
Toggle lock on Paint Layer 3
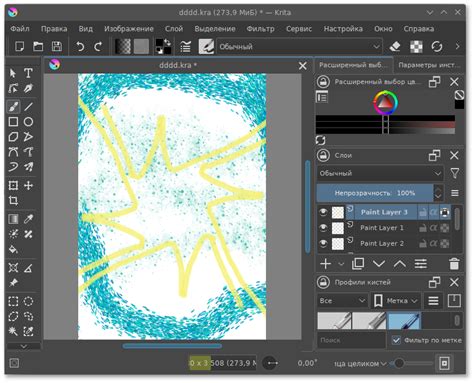click(x=423, y=212)
